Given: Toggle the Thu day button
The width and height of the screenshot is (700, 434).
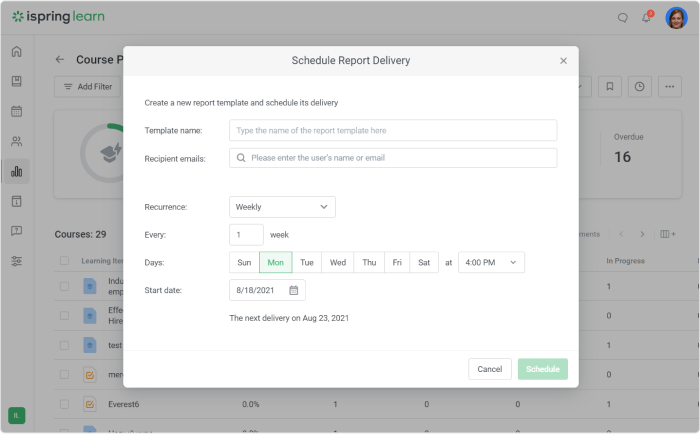Looking at the screenshot, I should click(369, 263).
